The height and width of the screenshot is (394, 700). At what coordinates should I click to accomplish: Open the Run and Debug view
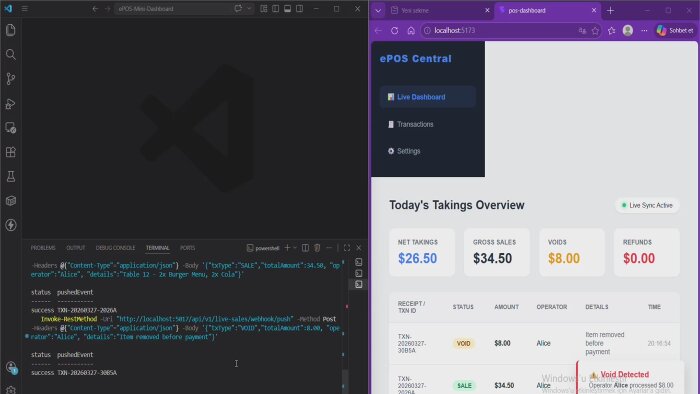coord(11,104)
